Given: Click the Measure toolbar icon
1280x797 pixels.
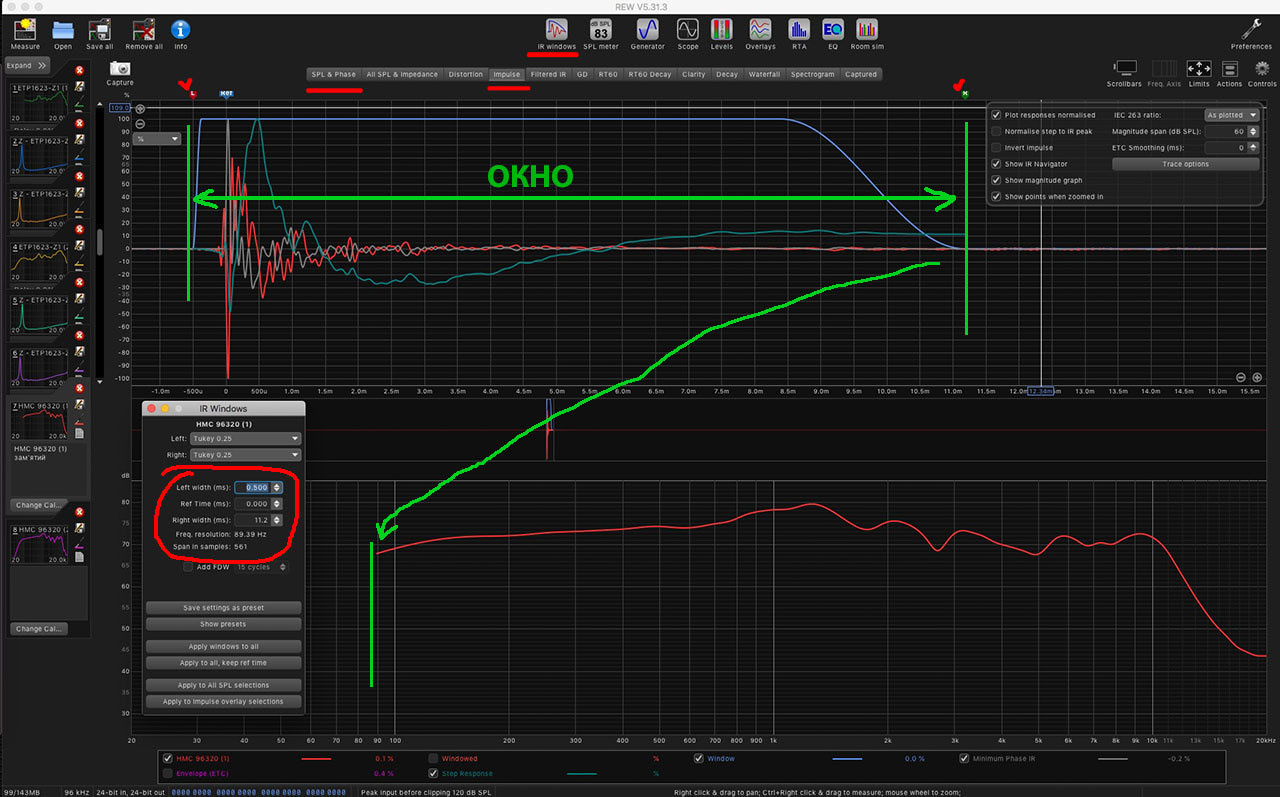Looking at the screenshot, I should pyautogui.click(x=25, y=29).
